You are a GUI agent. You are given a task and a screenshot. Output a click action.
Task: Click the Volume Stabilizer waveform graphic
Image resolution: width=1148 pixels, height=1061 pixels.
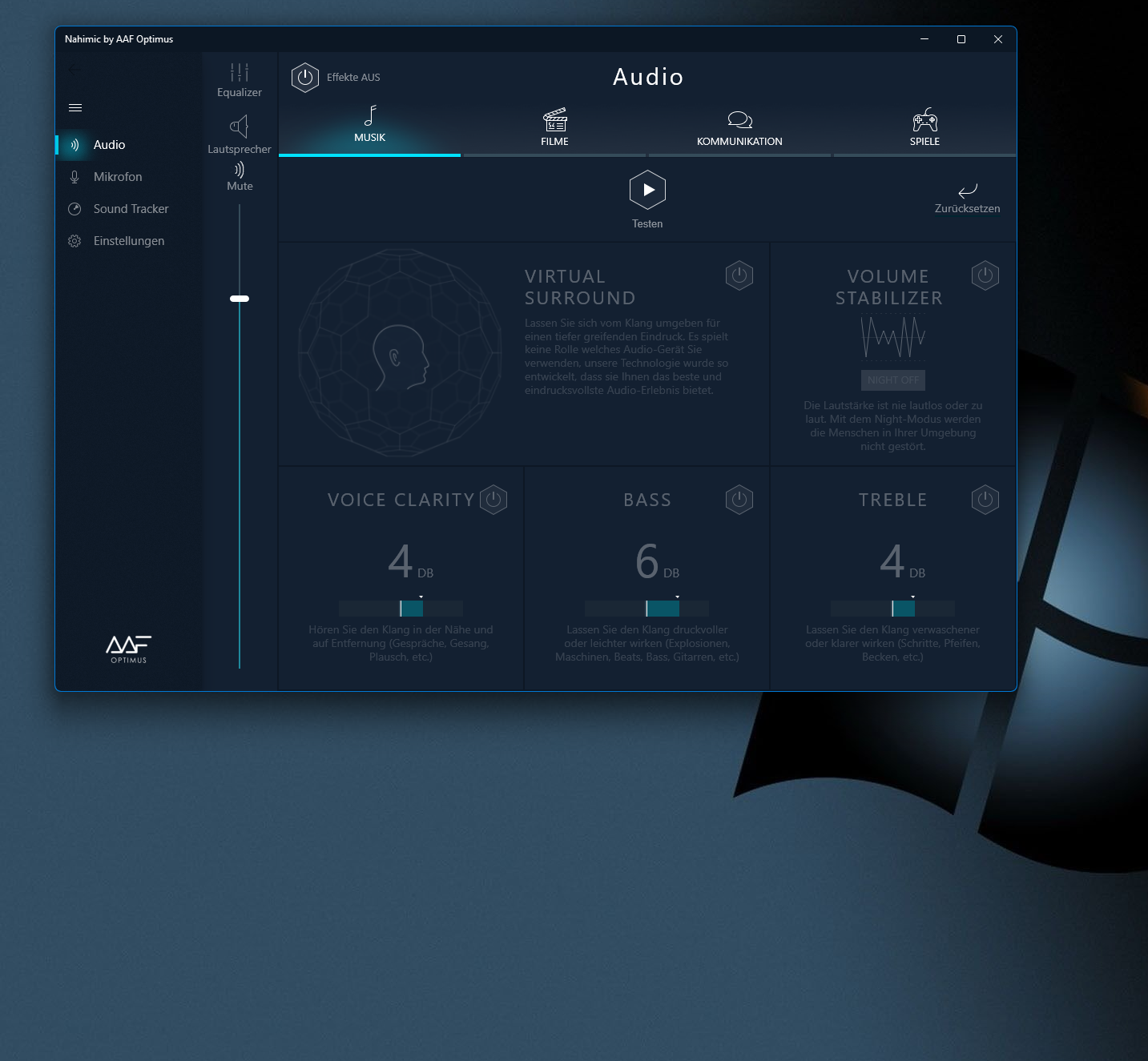893,337
